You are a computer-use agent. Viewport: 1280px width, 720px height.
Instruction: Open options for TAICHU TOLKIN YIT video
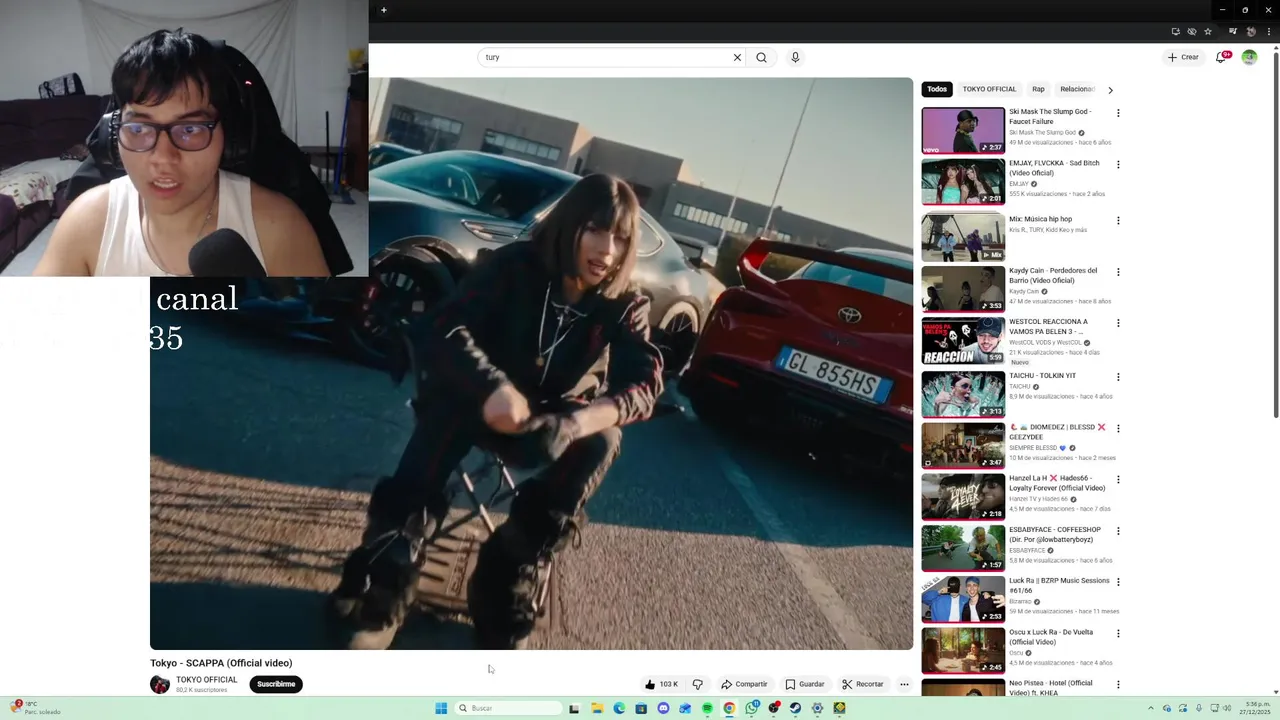1118,377
